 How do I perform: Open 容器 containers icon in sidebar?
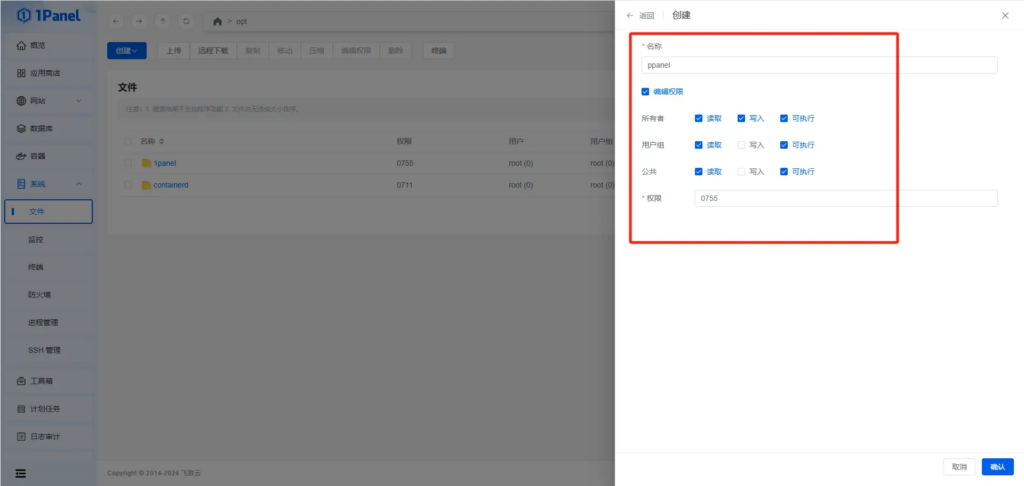[21, 156]
